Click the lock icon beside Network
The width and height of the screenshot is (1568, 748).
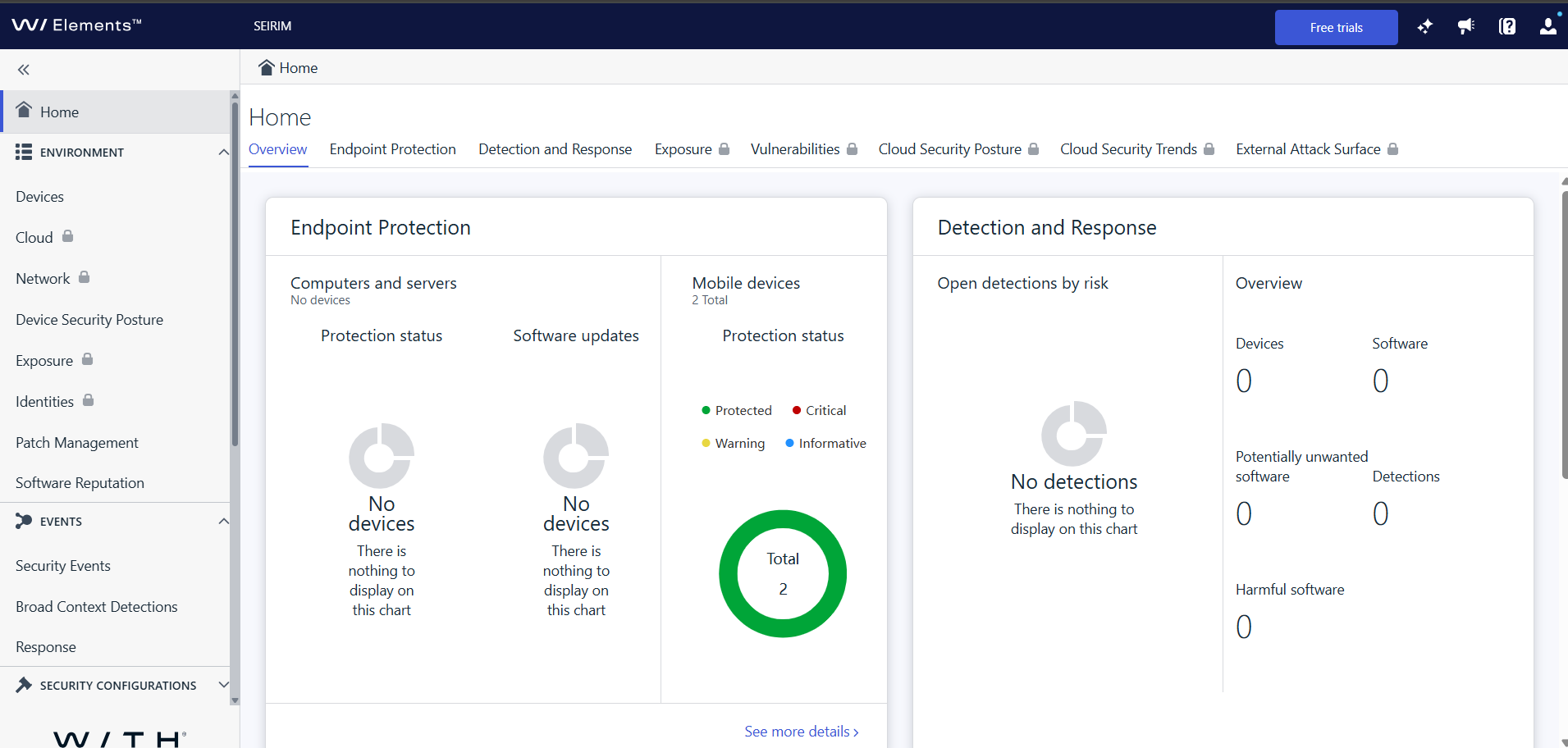(84, 277)
